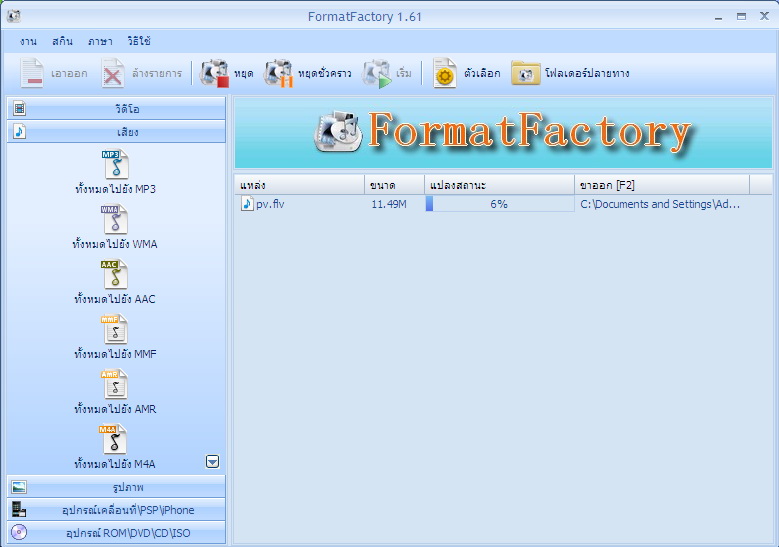Expand the รูปภาพ category panel

pos(116,487)
